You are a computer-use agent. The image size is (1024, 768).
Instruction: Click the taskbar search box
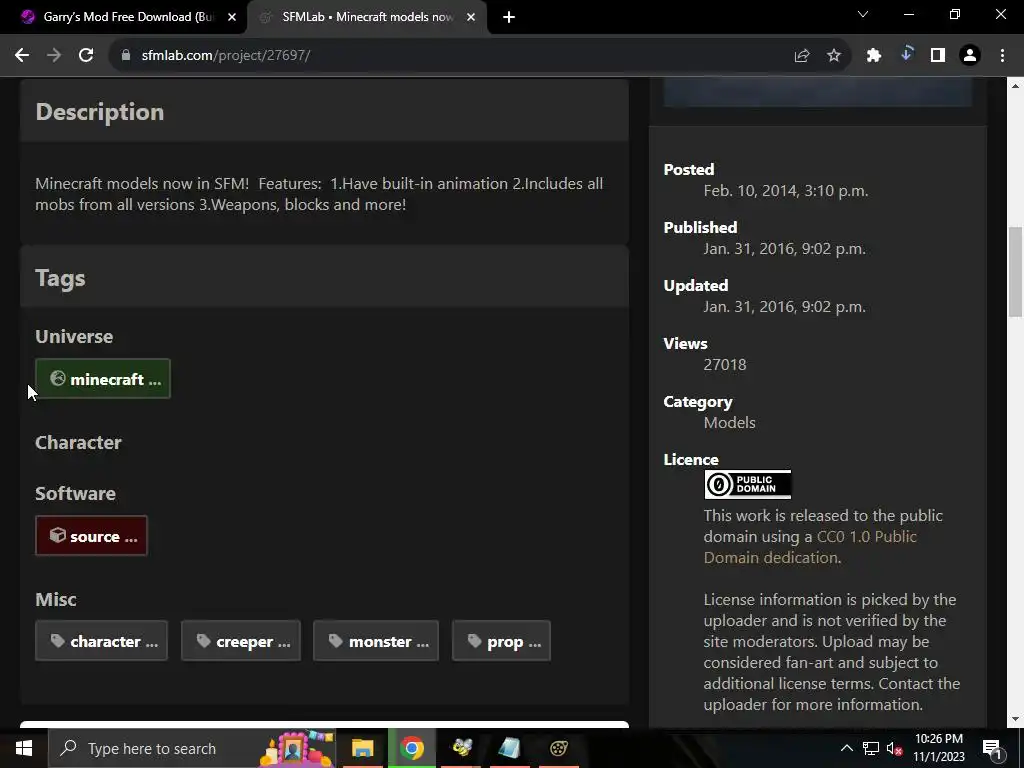coord(191,748)
